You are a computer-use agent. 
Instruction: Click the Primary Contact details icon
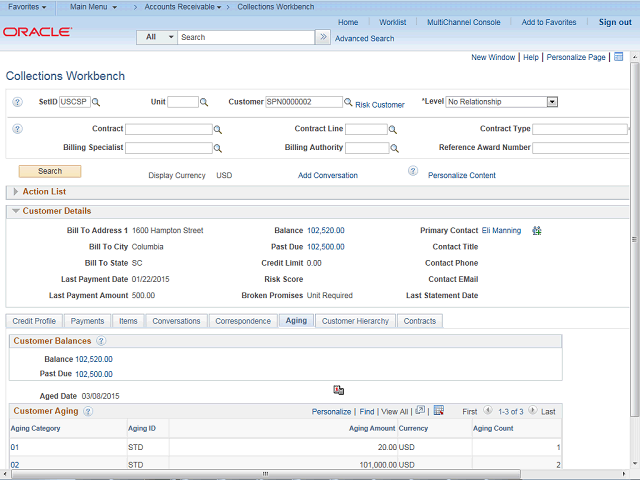tap(537, 231)
